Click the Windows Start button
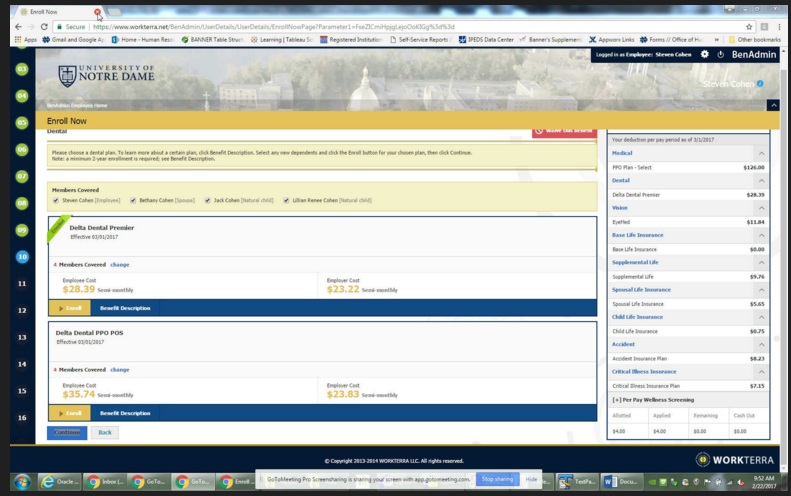 pyautogui.click(x=20, y=481)
